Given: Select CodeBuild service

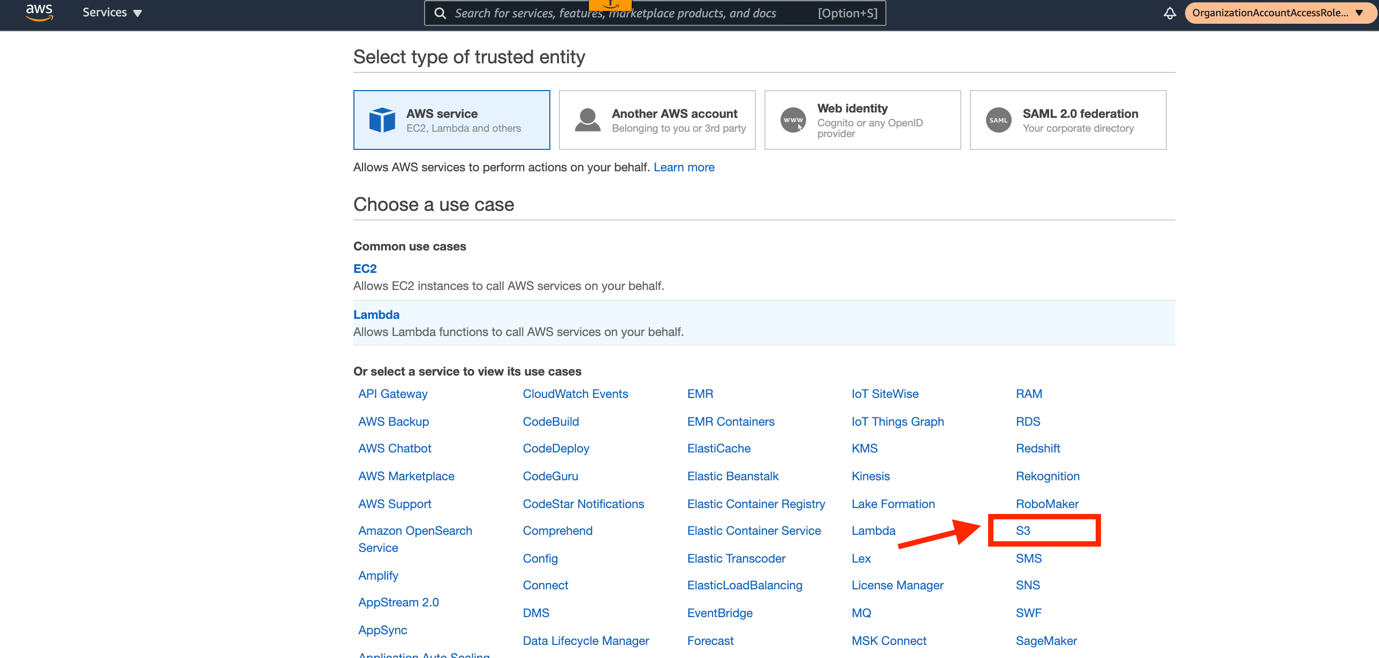Looking at the screenshot, I should click(x=551, y=422).
